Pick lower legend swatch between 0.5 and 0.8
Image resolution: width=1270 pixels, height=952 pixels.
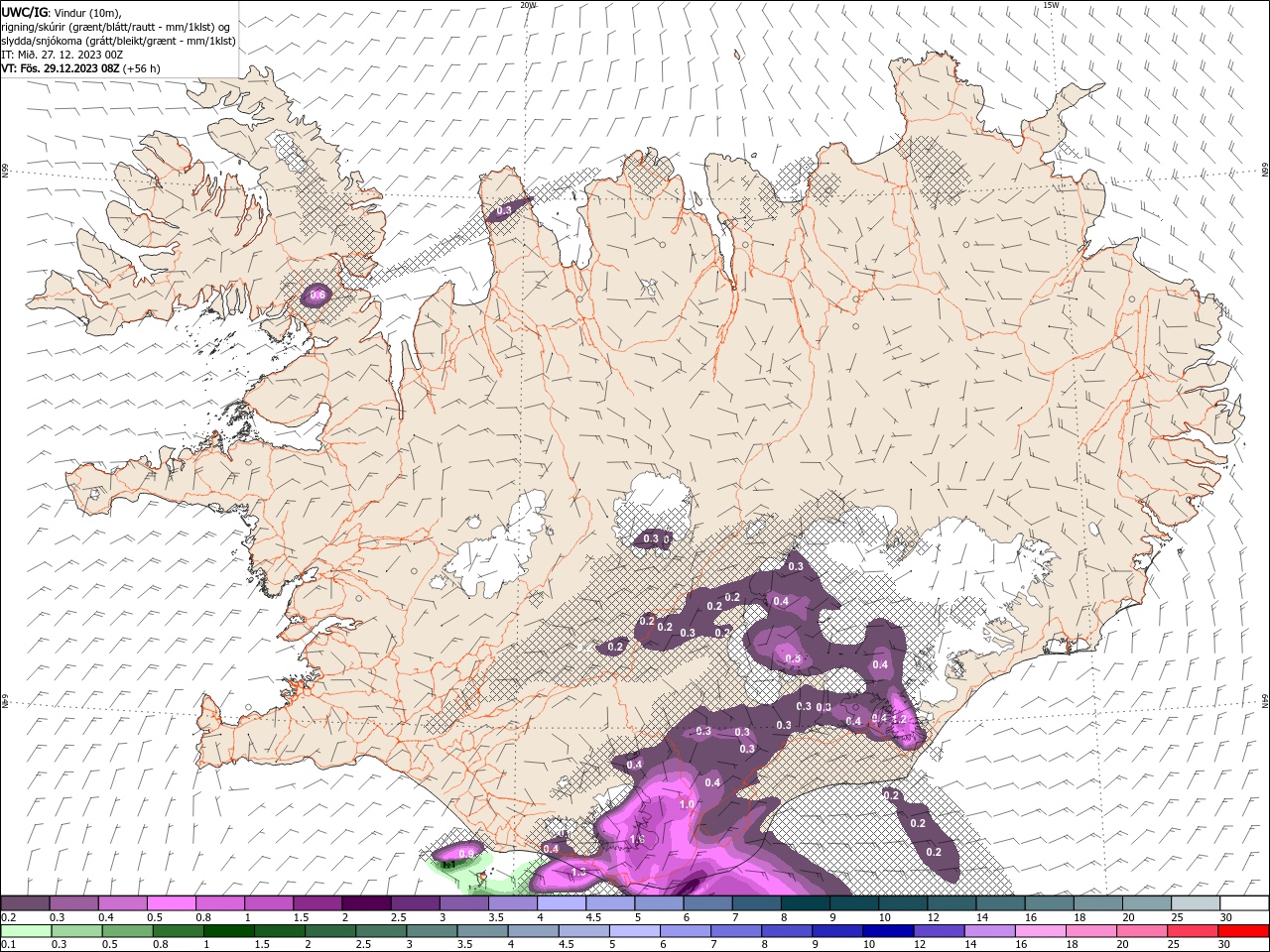(127, 931)
